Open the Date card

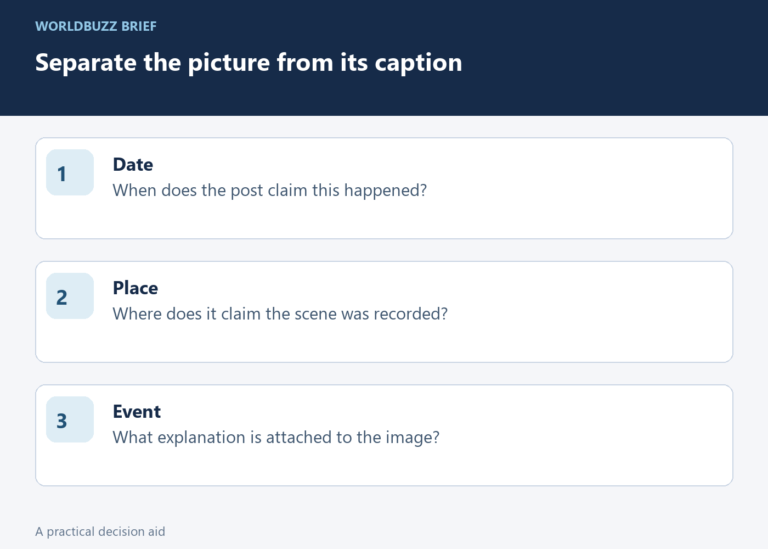[384, 188]
